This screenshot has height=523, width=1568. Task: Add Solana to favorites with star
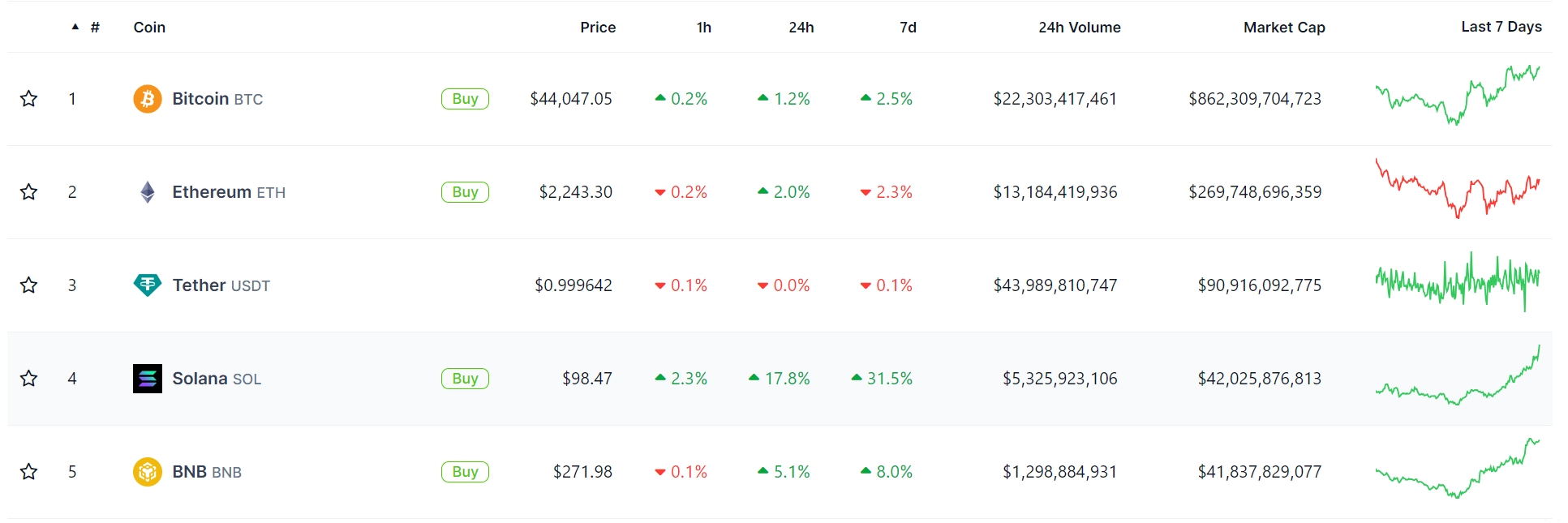pos(29,379)
